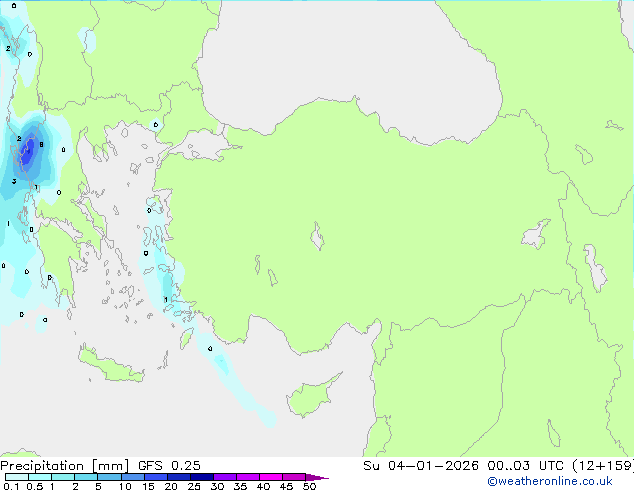Click the '25' legend scale label
Image resolution: width=634 pixels, height=490 pixels.
(x=194, y=486)
